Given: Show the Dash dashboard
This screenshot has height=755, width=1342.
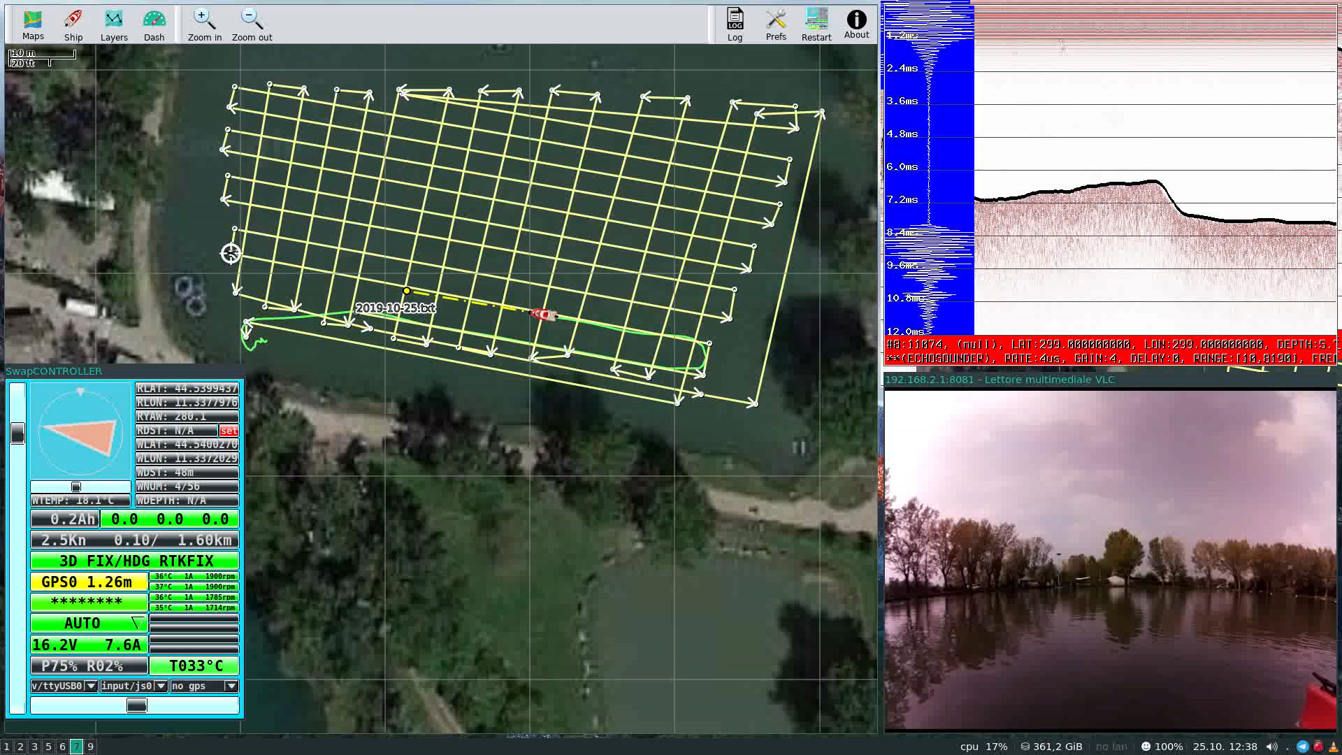Looking at the screenshot, I should coord(154,24).
